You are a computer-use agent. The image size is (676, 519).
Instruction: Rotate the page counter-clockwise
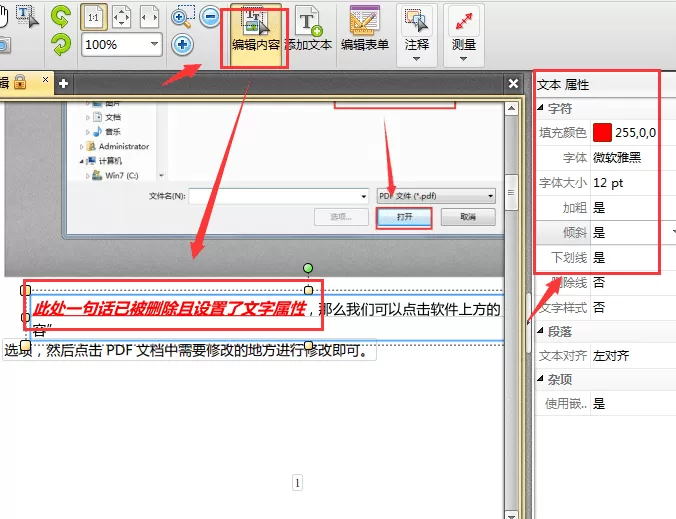pyautogui.click(x=61, y=16)
